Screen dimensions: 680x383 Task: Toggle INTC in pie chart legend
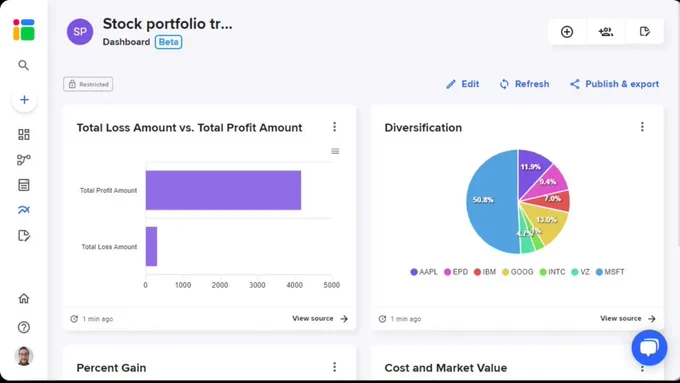[552, 272]
